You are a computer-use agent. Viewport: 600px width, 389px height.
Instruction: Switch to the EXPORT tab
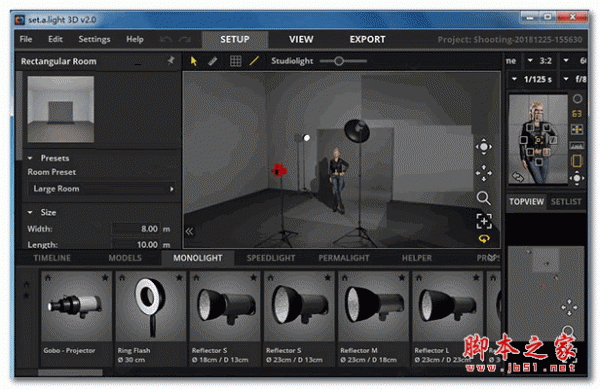click(x=367, y=39)
